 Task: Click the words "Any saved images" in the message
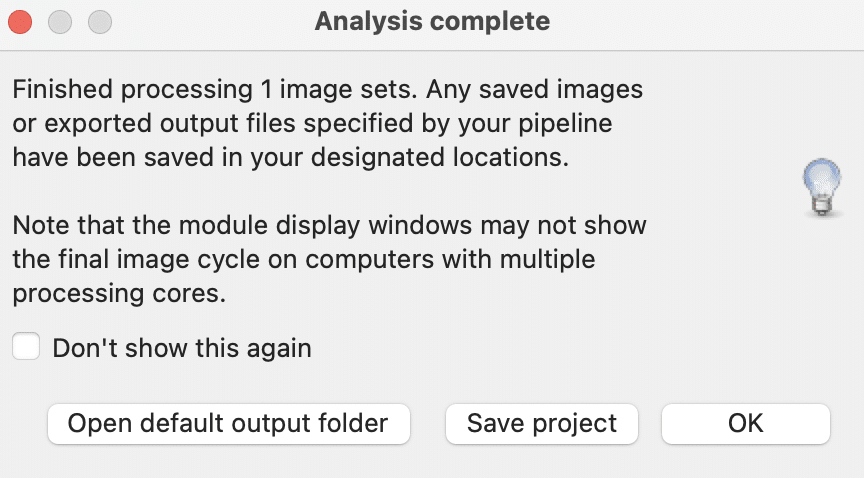click(x=534, y=89)
